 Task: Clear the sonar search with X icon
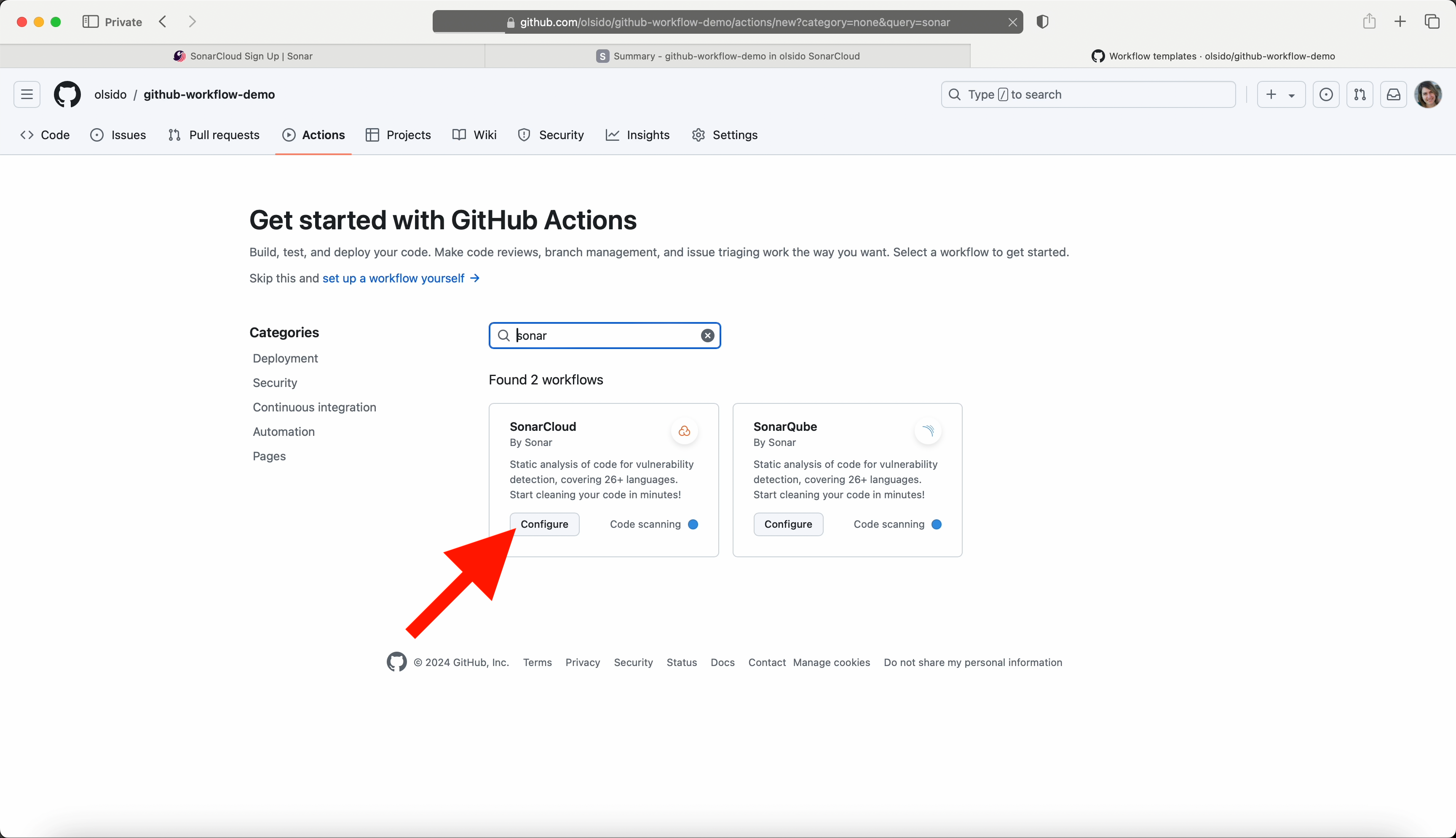point(707,336)
